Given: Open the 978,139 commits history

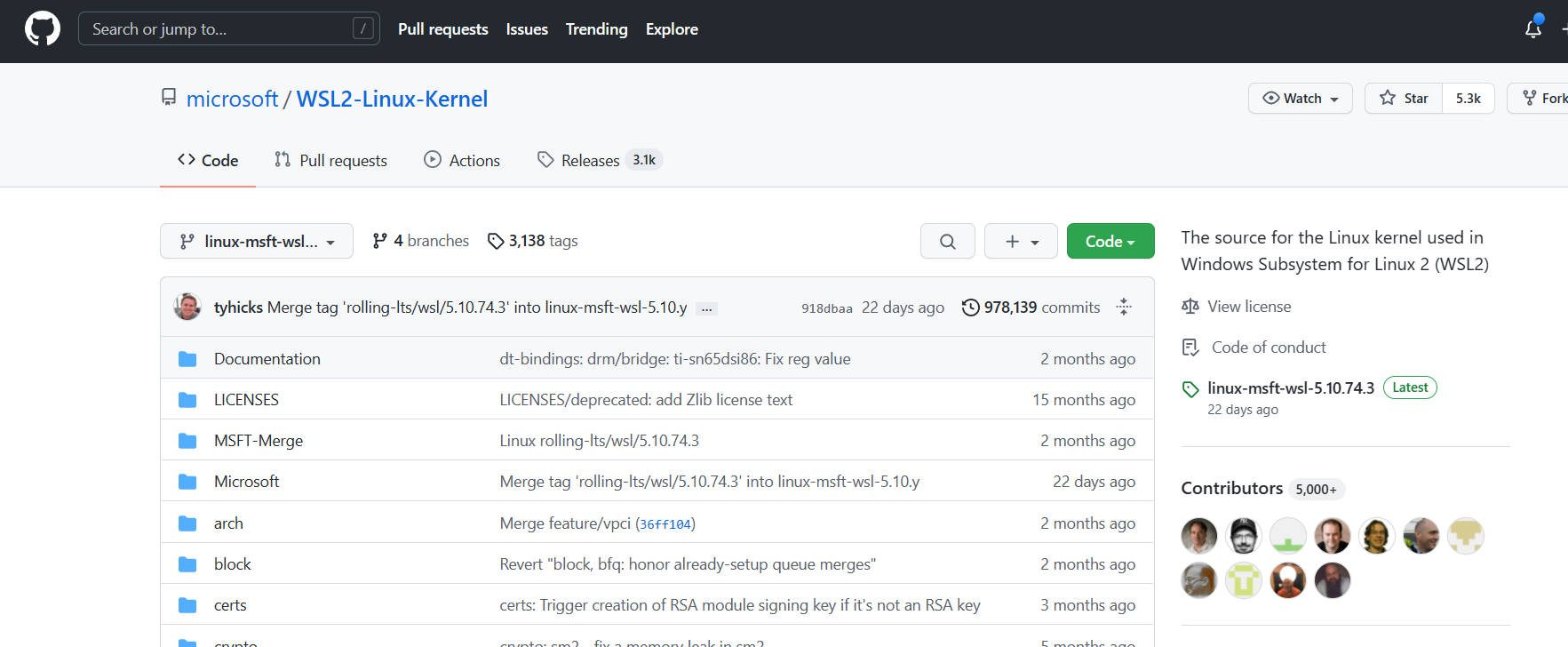Looking at the screenshot, I should tap(1031, 308).
